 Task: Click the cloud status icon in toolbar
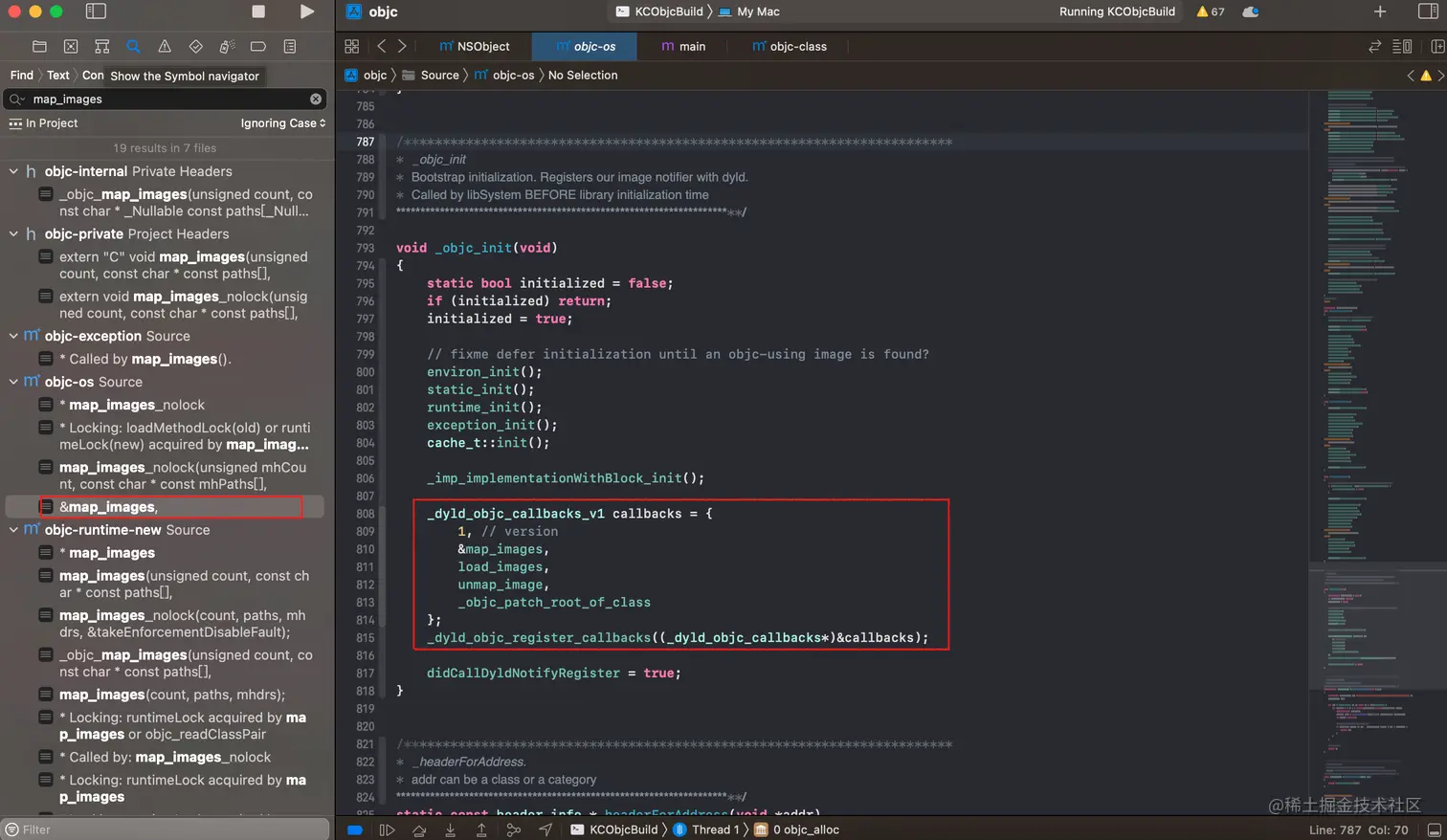(x=1250, y=11)
